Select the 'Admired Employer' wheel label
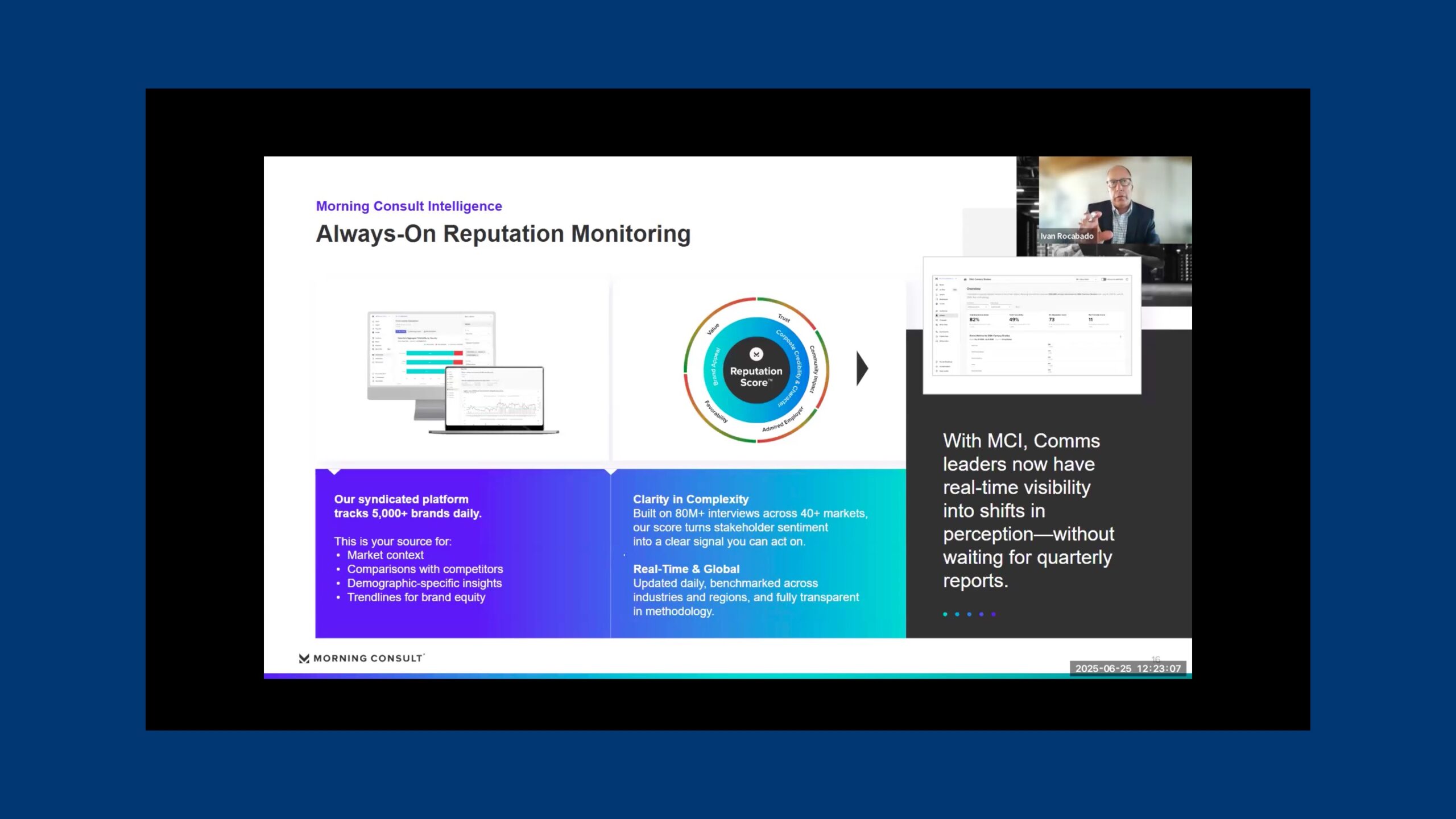The height and width of the screenshot is (819, 1456). [x=783, y=420]
